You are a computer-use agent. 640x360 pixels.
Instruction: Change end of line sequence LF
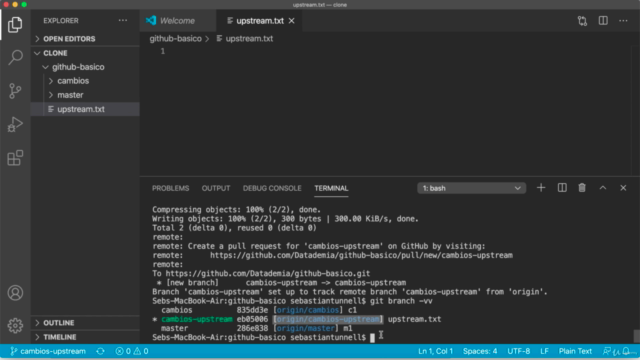tap(544, 351)
